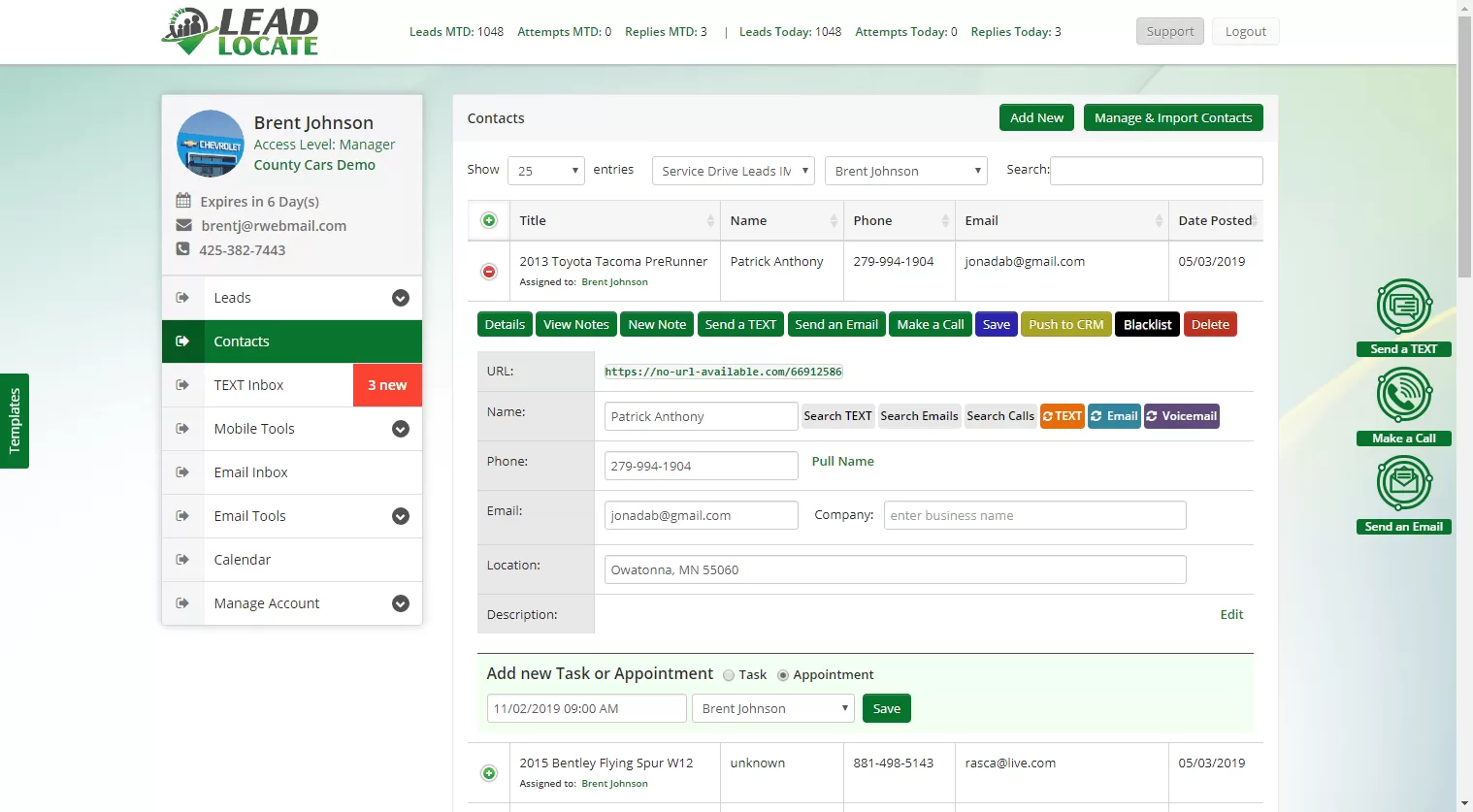1473x812 pixels.
Task: Sort table by Phone column
Action: pos(900,220)
